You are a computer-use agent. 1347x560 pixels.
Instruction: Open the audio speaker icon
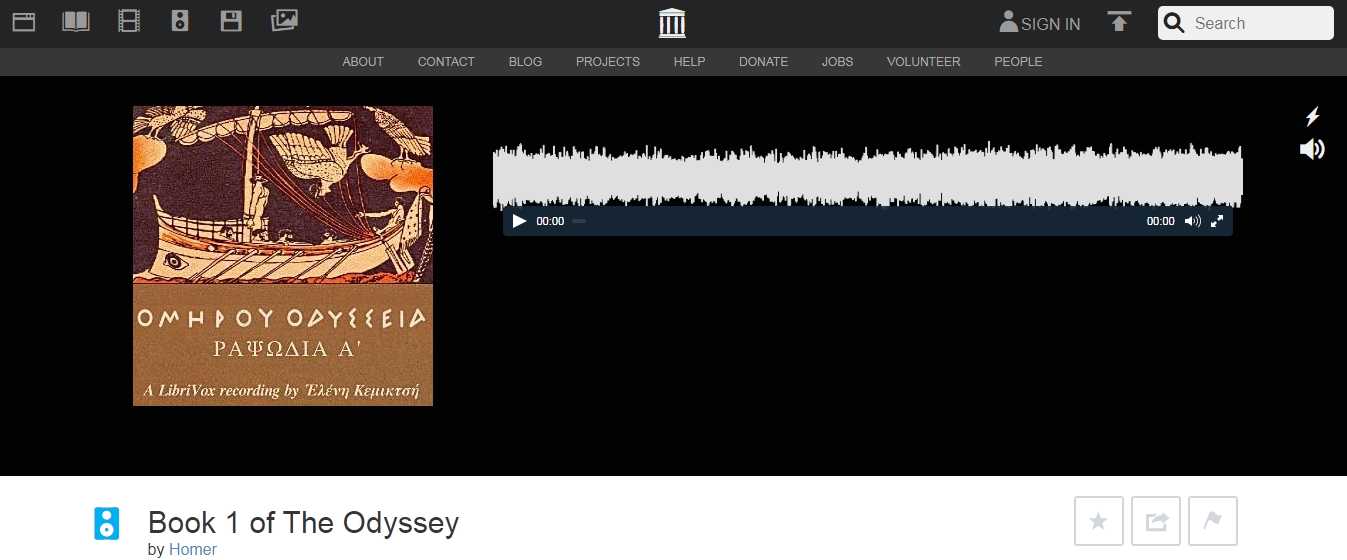(x=180, y=21)
